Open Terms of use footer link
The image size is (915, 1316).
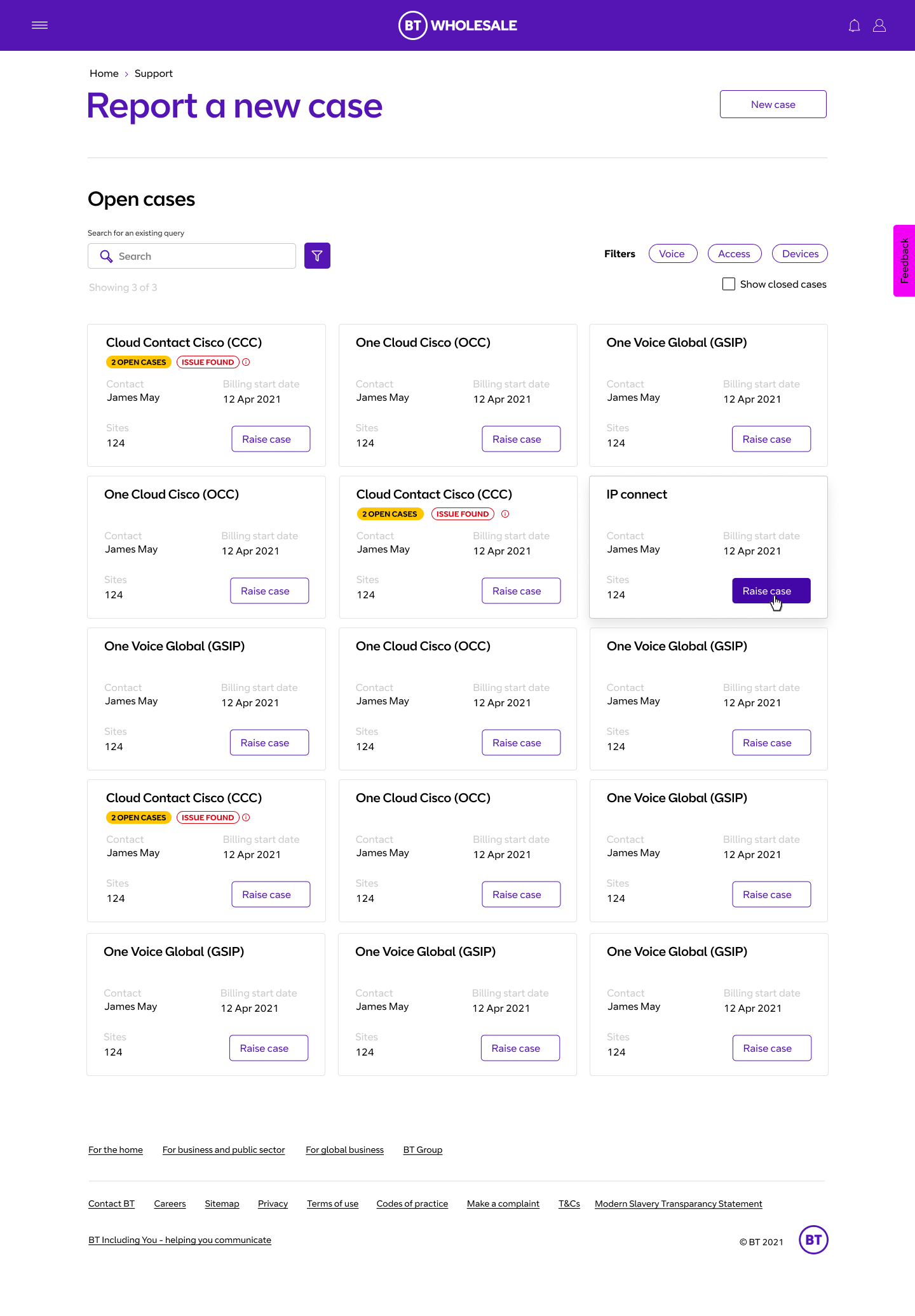(333, 1204)
